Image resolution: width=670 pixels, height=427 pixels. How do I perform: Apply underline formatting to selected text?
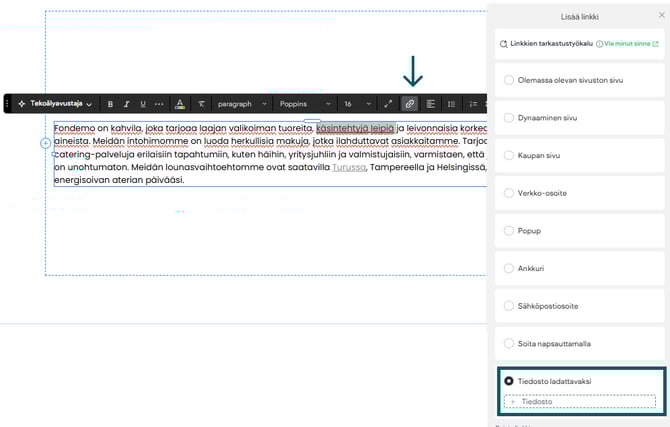coord(143,104)
